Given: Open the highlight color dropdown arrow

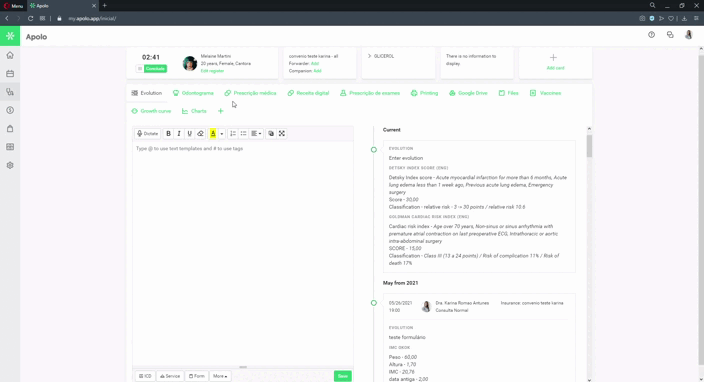Looking at the screenshot, I should [221, 134].
